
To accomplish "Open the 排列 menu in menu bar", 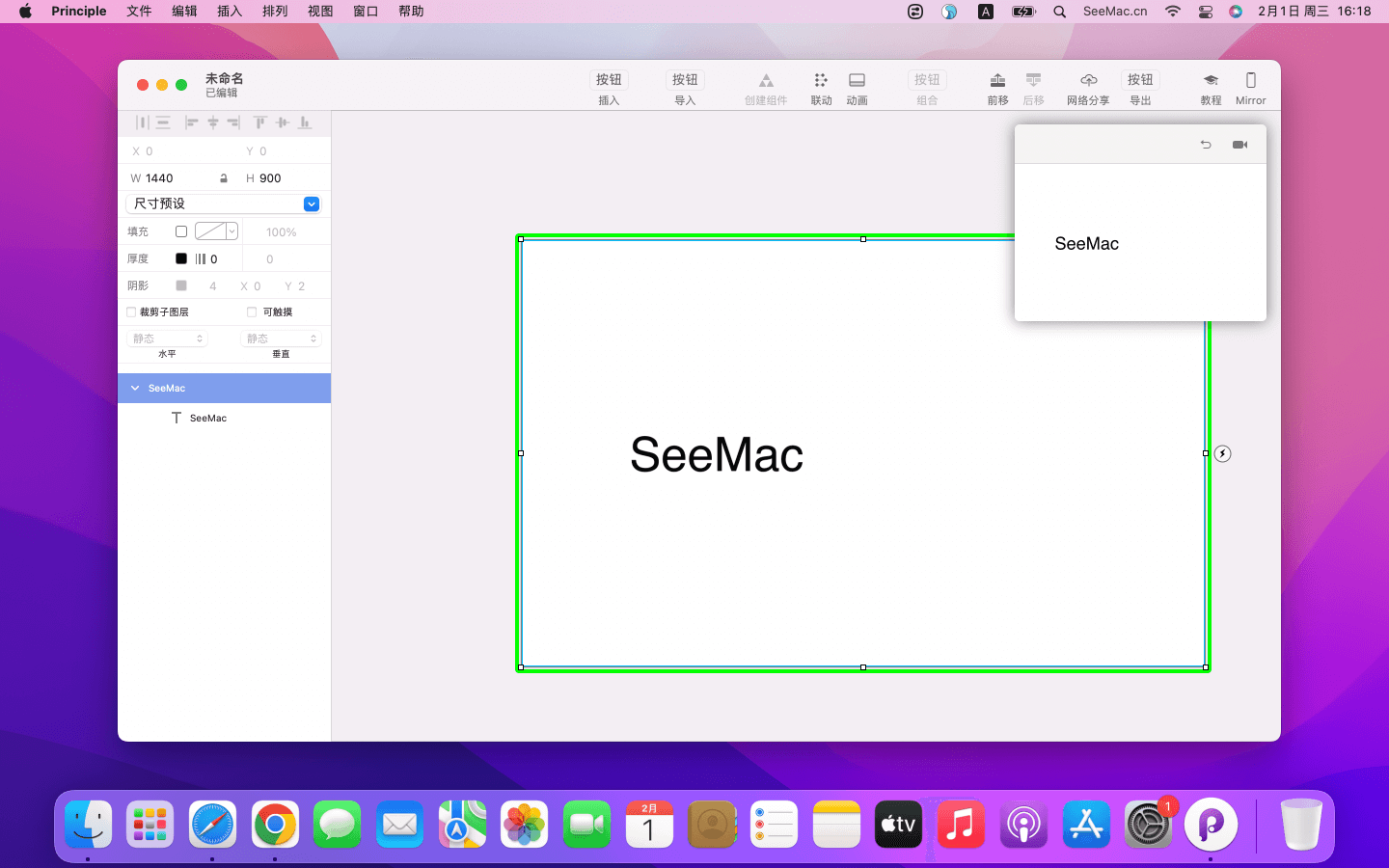I will (x=275, y=12).
